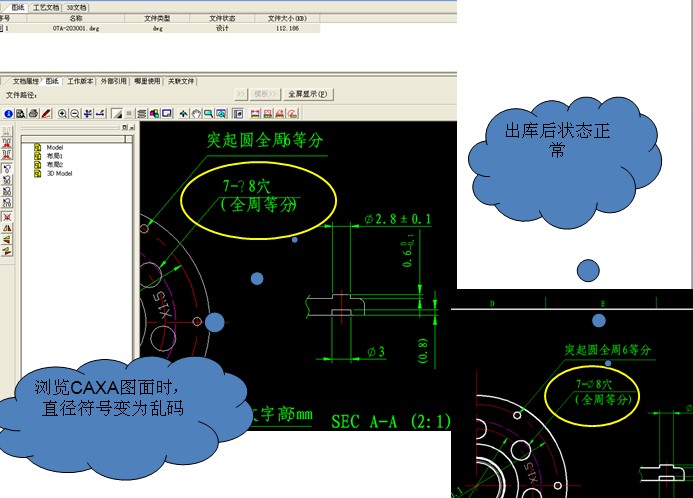The width and height of the screenshot is (693, 498).
Task: Select the Model layout in the tree
Action: (x=54, y=148)
